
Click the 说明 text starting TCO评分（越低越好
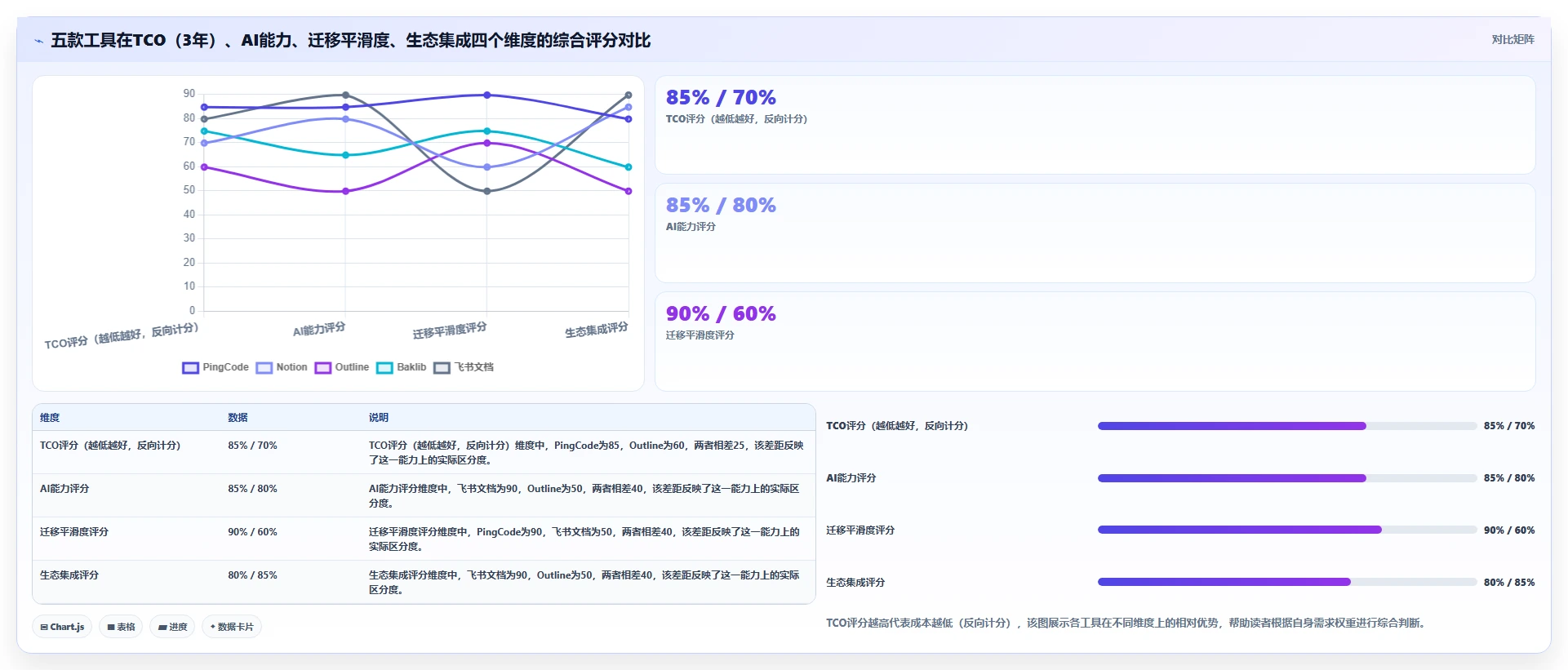(x=586, y=453)
